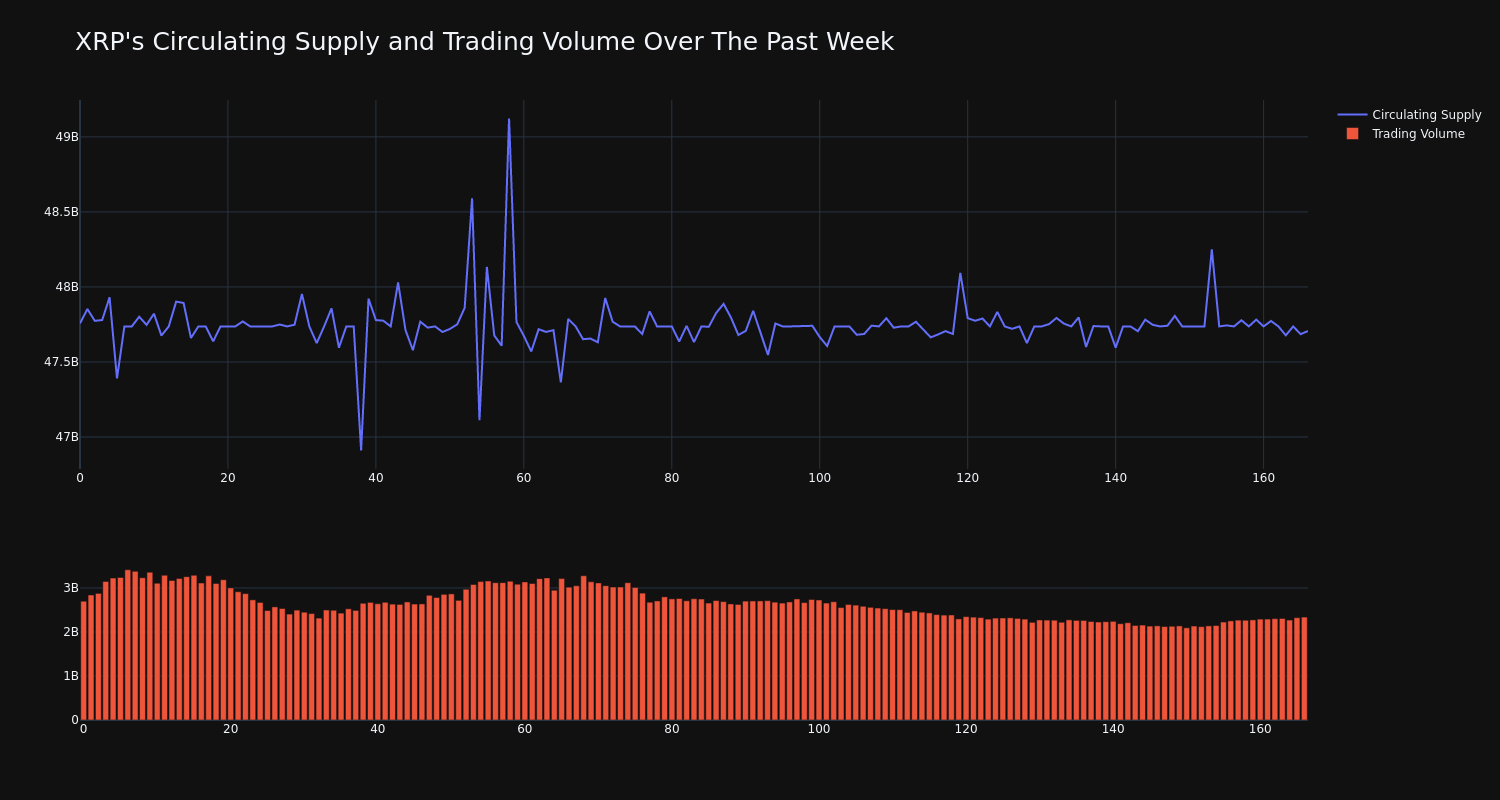Click the x-axis label 80 under volume chart
Viewport: 1500px width, 800px height.
672,729
